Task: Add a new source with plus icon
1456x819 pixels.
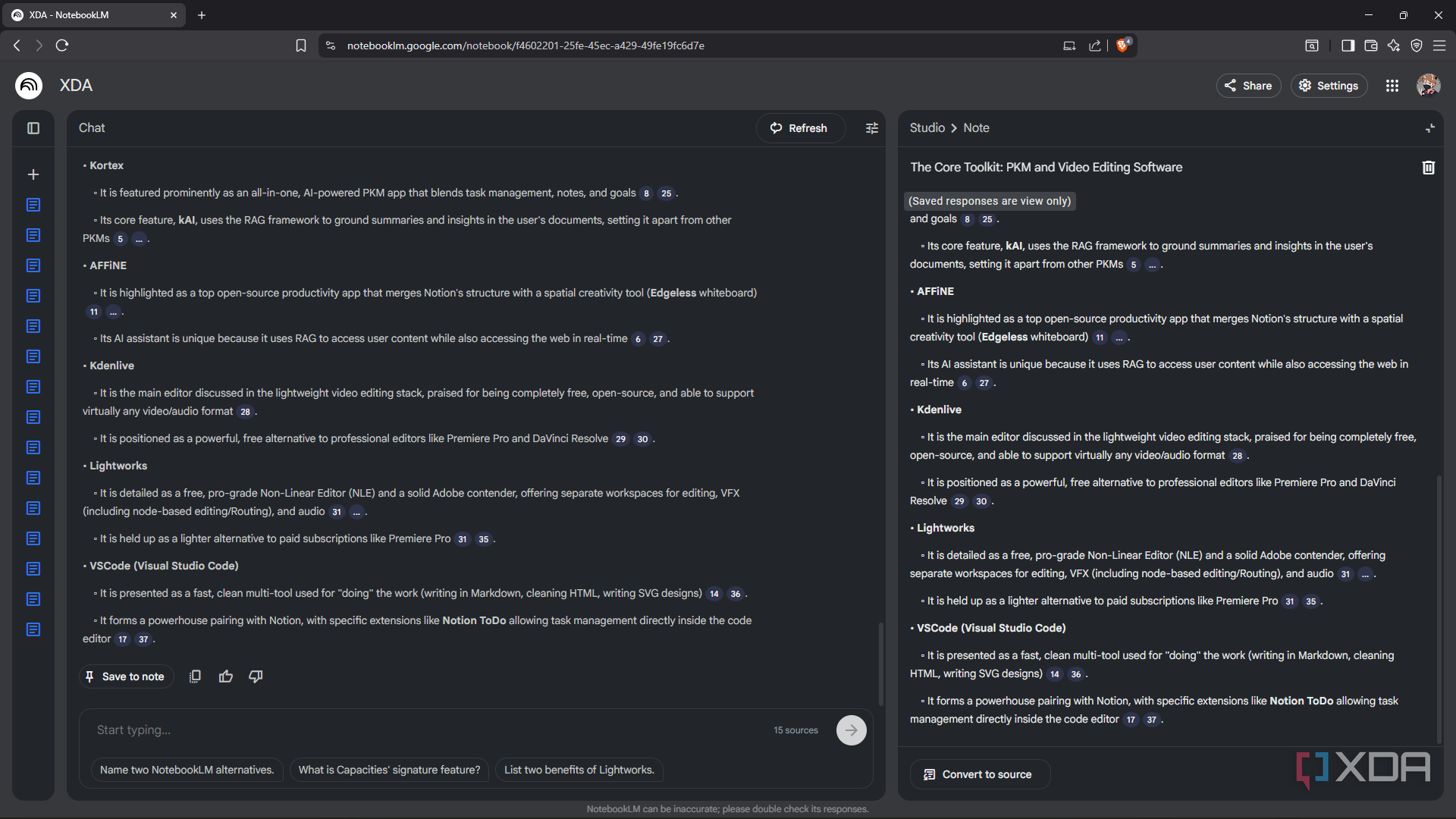Action: click(x=33, y=174)
